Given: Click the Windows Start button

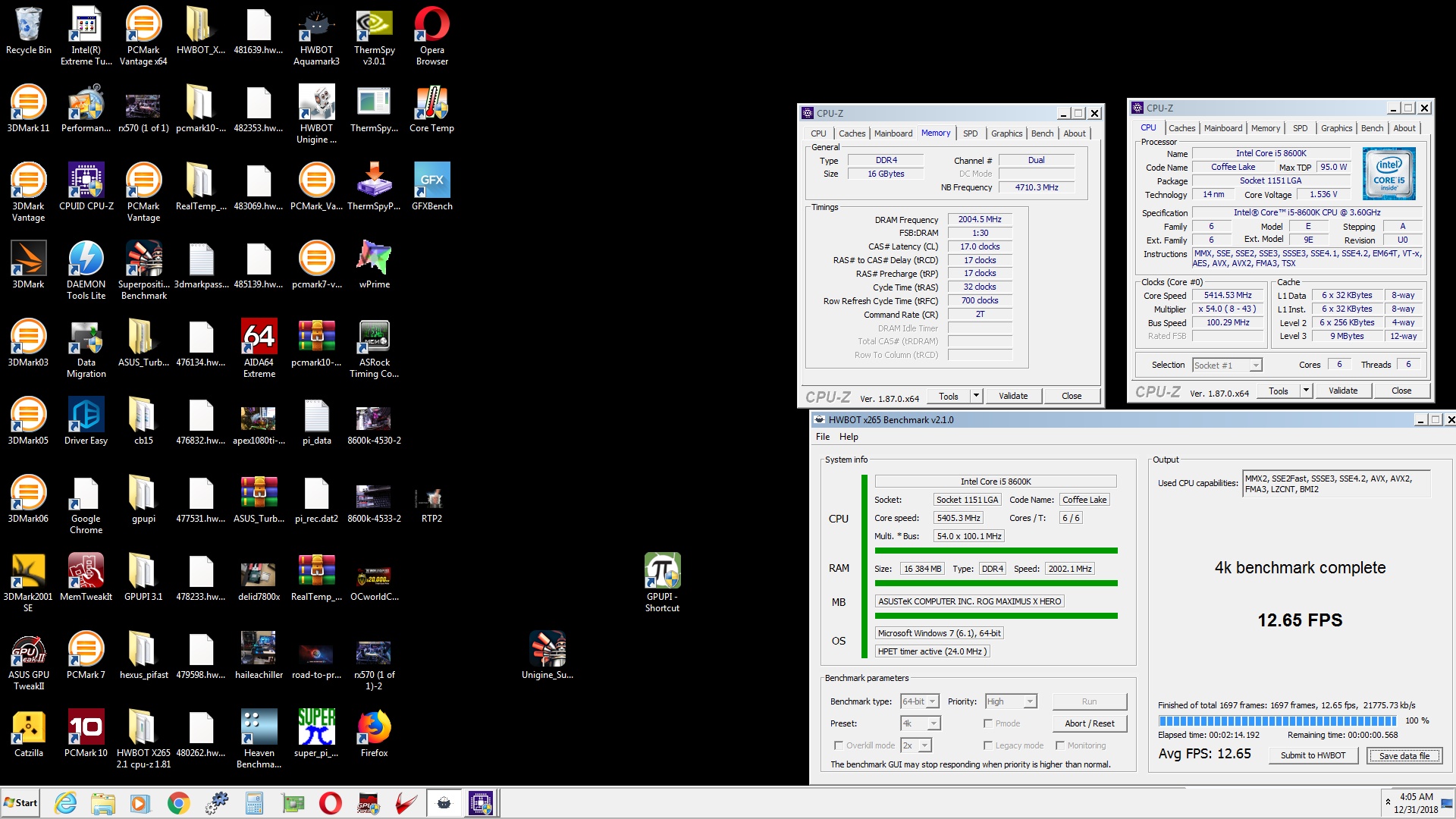Looking at the screenshot, I should (x=20, y=803).
